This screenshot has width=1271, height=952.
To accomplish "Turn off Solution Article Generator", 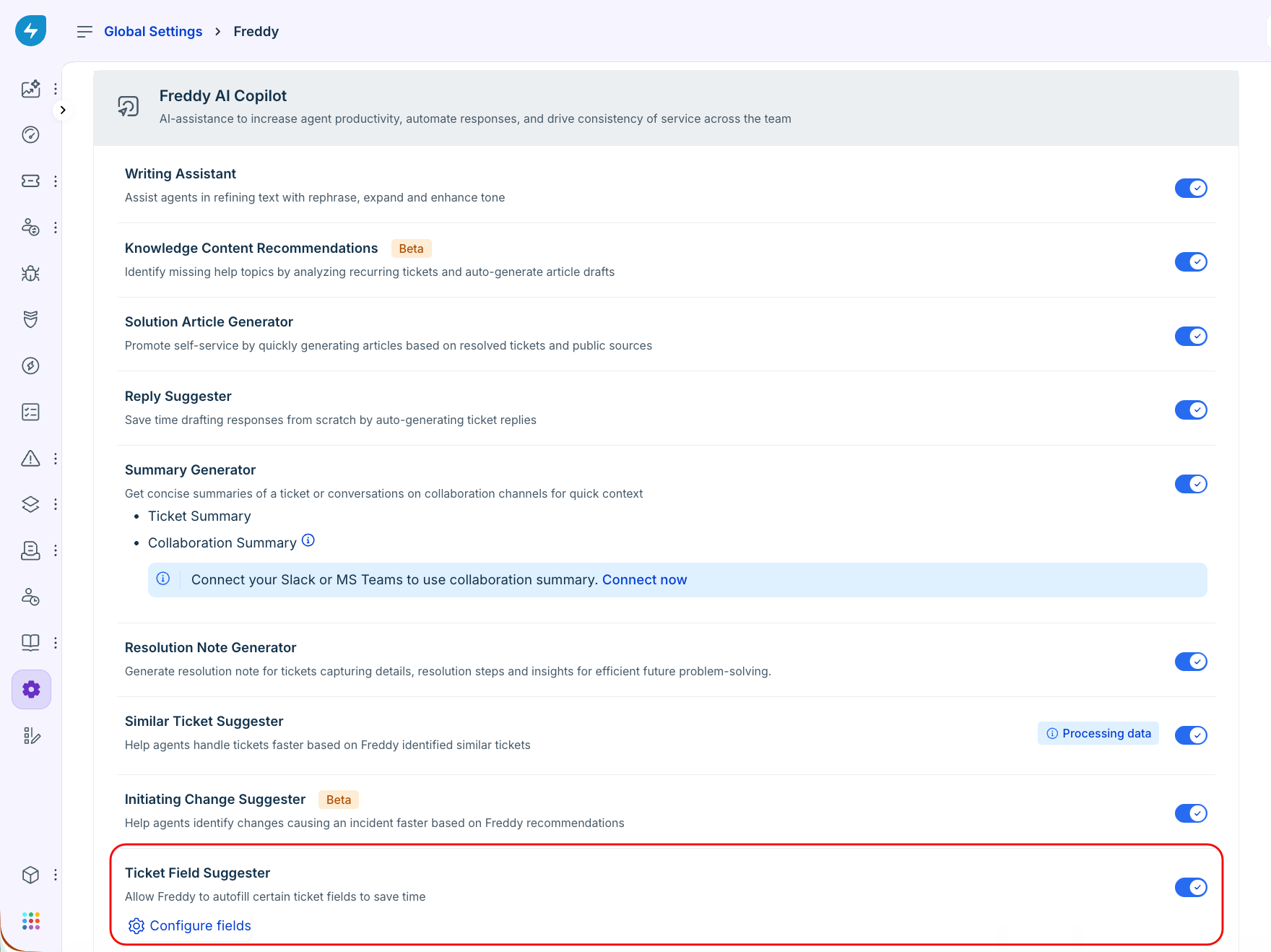I will click(x=1191, y=337).
